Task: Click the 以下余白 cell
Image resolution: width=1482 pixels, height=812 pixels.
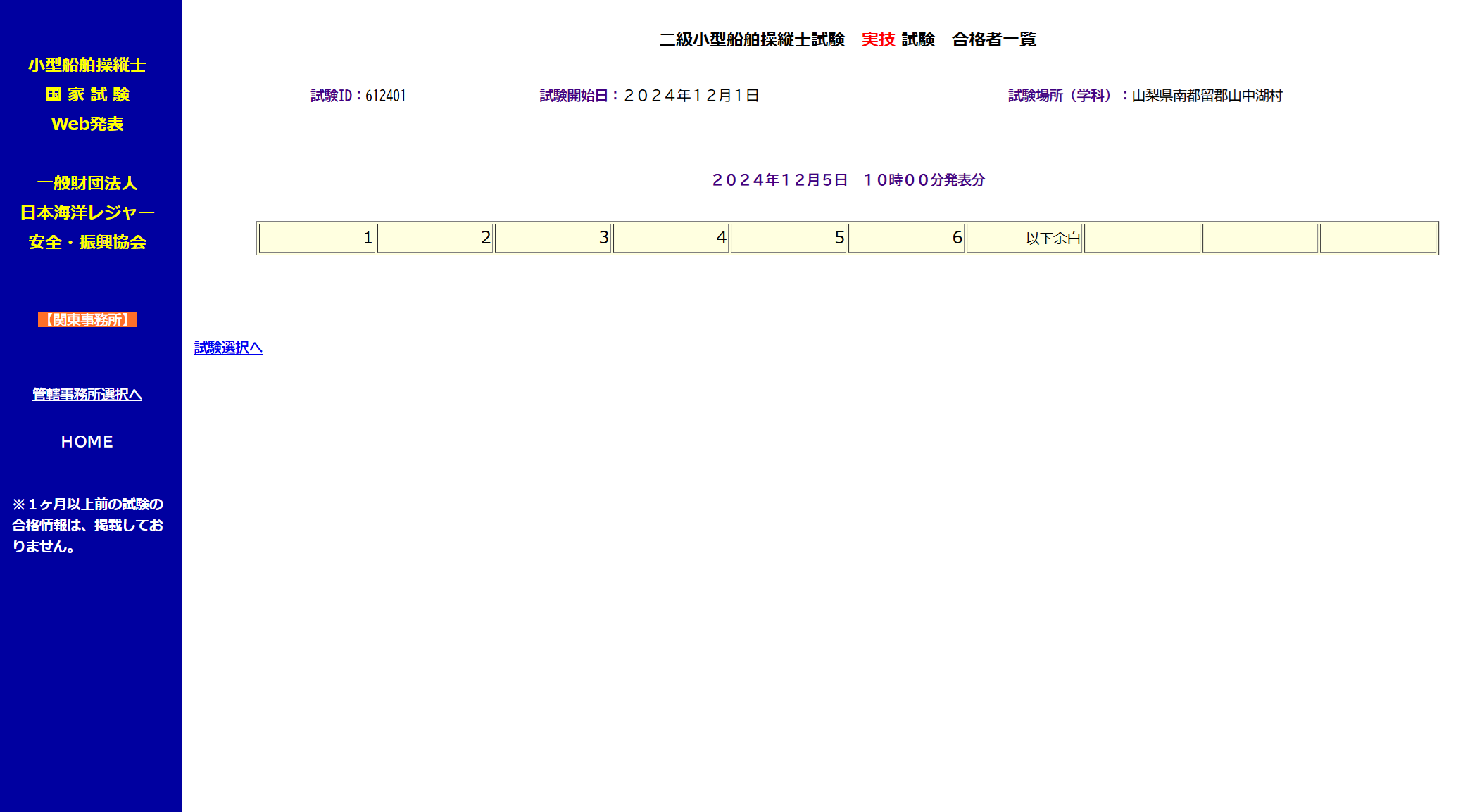Action: click(1024, 238)
